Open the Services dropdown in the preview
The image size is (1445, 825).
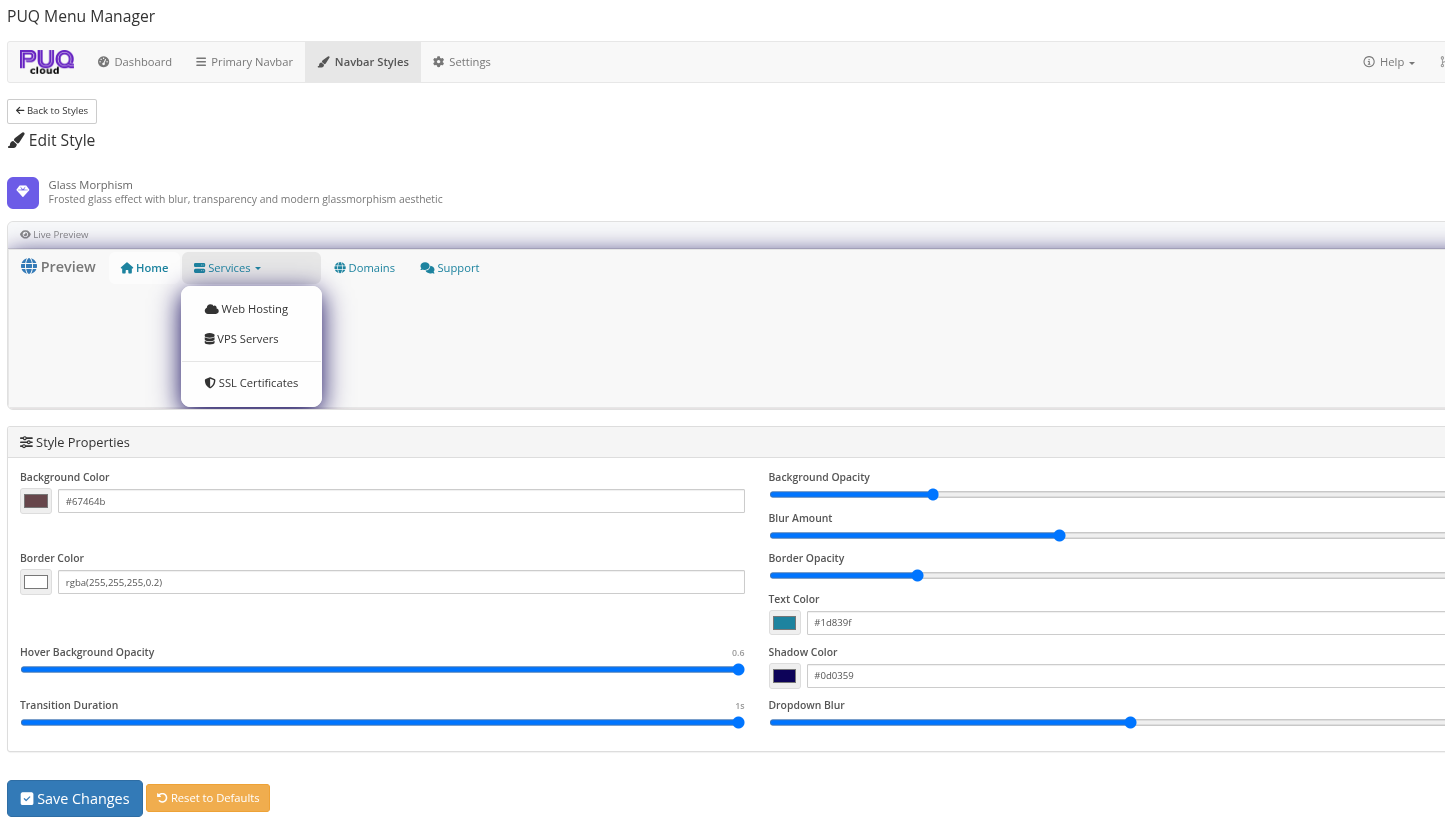point(226,267)
